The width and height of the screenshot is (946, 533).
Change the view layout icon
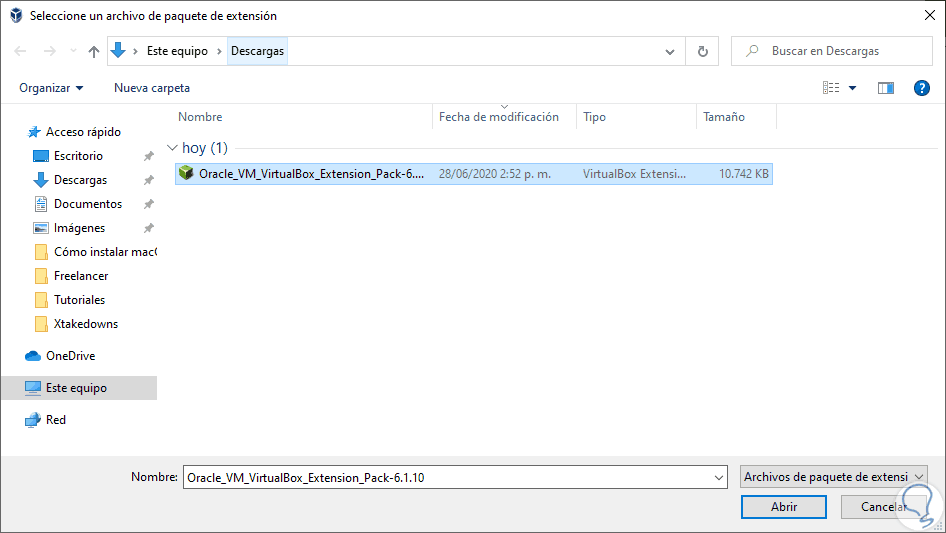[831, 88]
